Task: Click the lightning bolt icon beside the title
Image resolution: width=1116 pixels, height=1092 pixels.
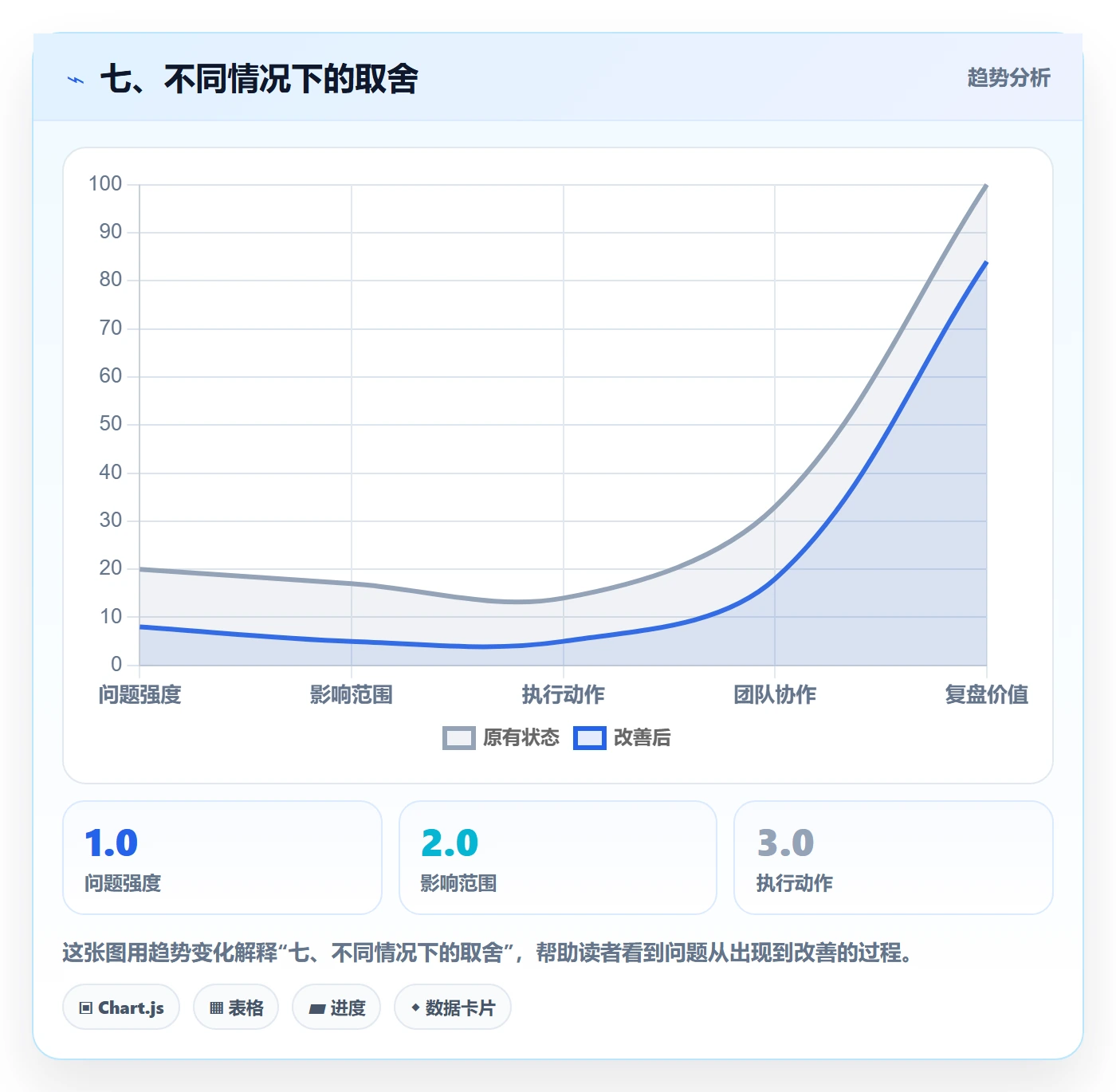Action: click(76, 80)
